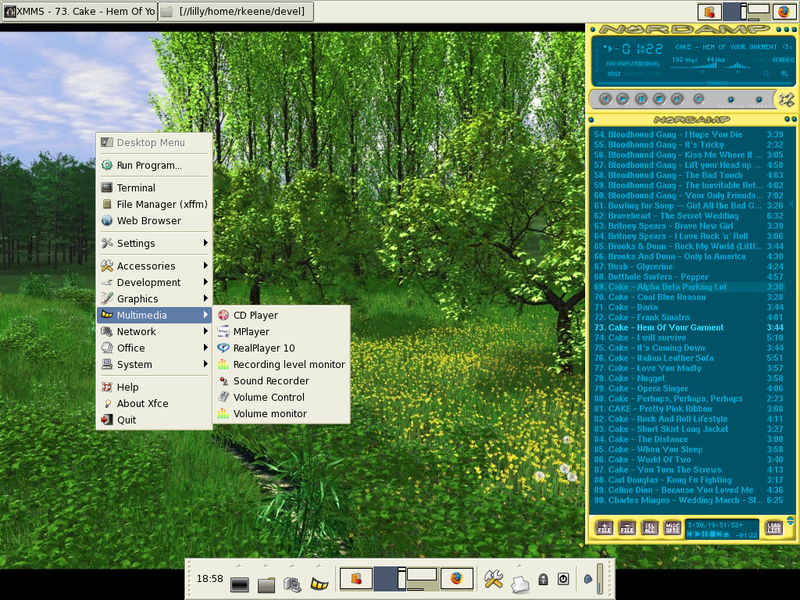Open Terminal from the desktop menu
Viewport: 800px width, 600px height.
point(154,187)
